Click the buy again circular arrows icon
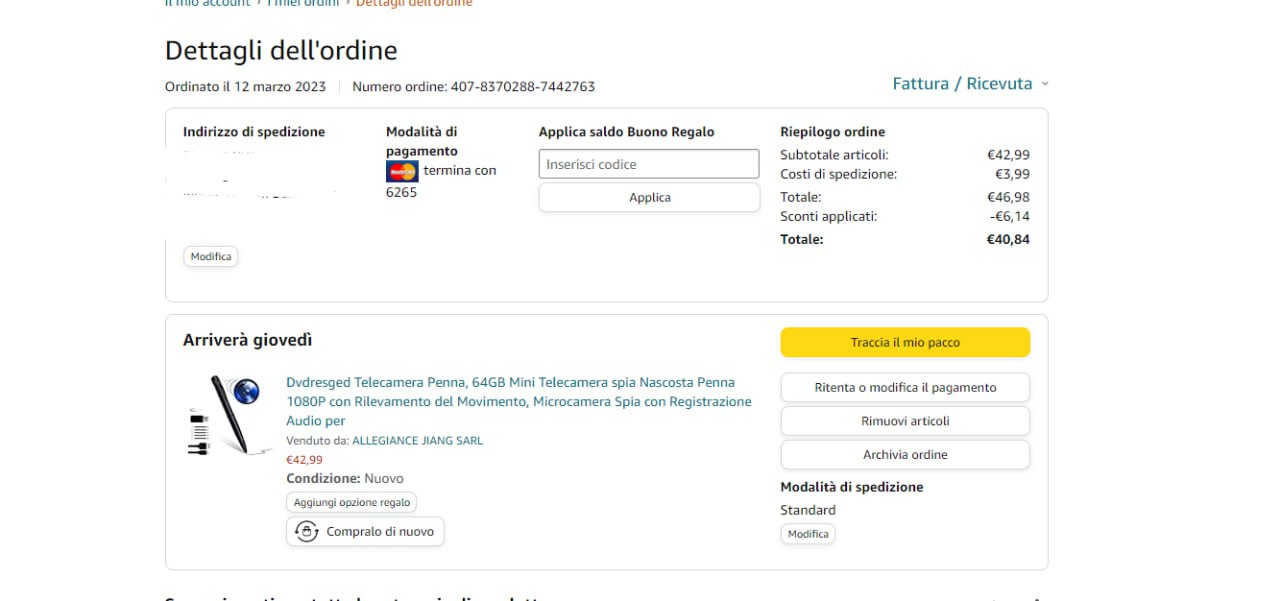This screenshot has width=1280, height=601. (x=307, y=532)
